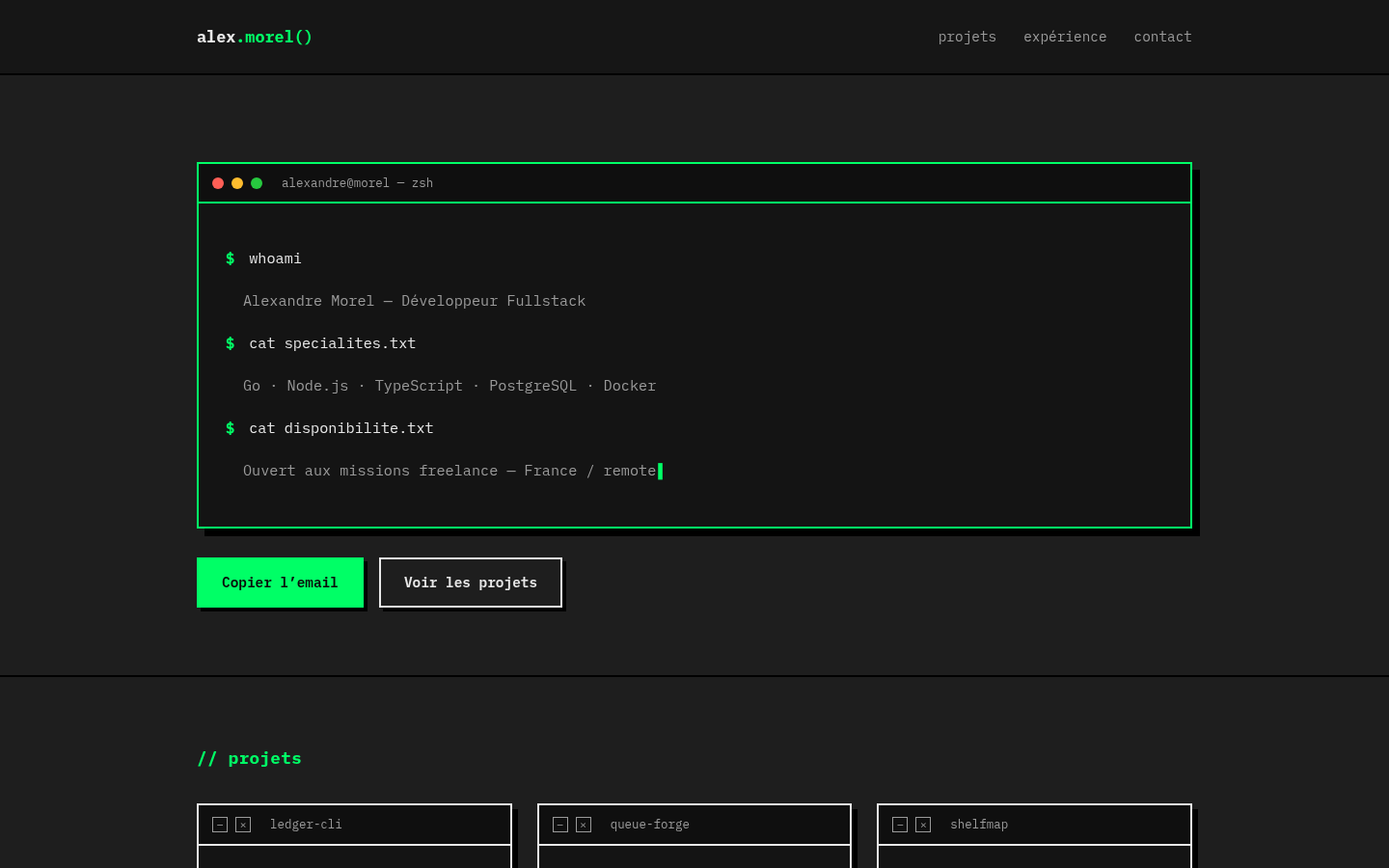Select the cat disponibilite.txt command

[x=341, y=428]
